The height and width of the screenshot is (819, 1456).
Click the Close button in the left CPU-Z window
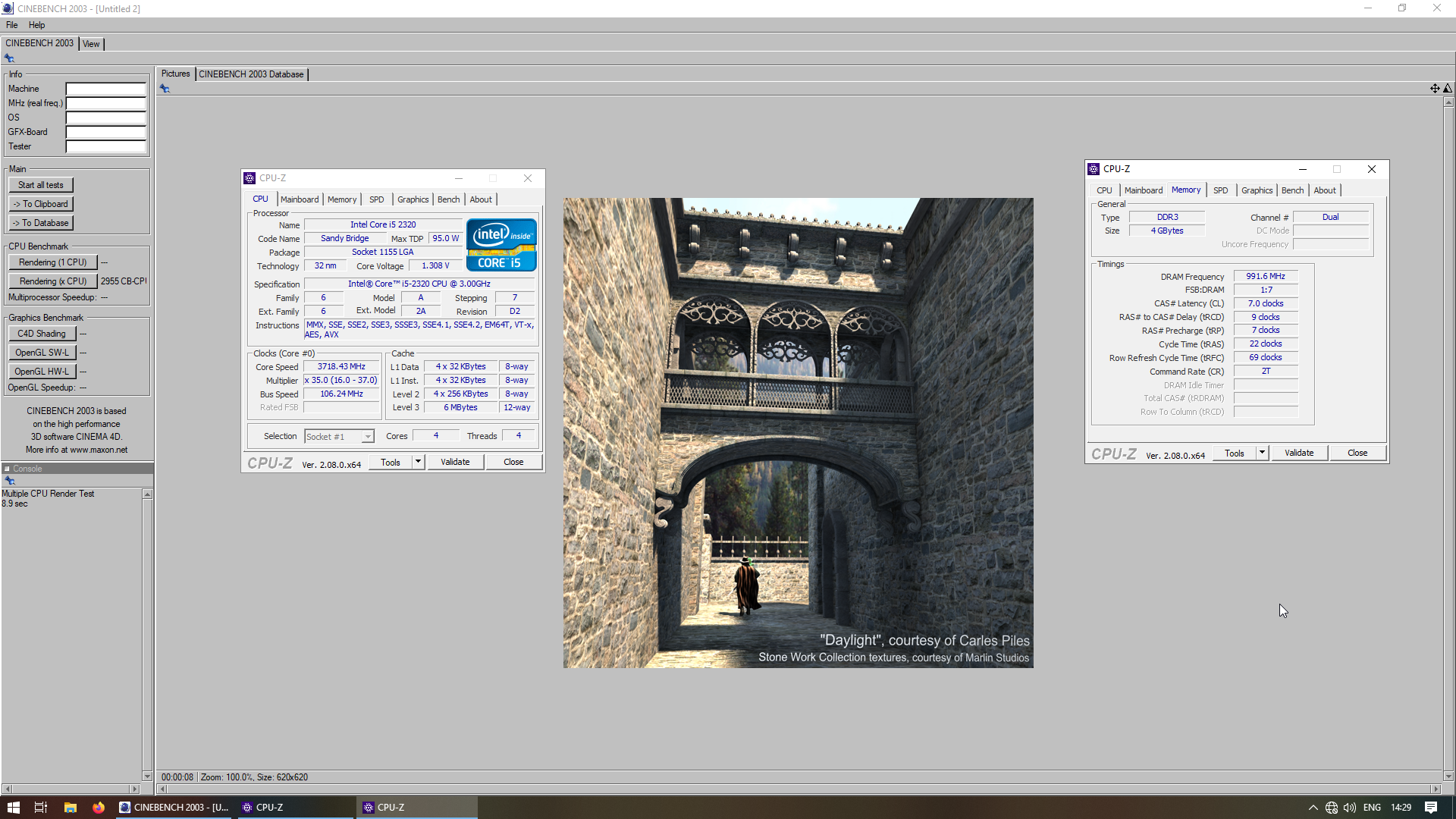[x=513, y=462]
